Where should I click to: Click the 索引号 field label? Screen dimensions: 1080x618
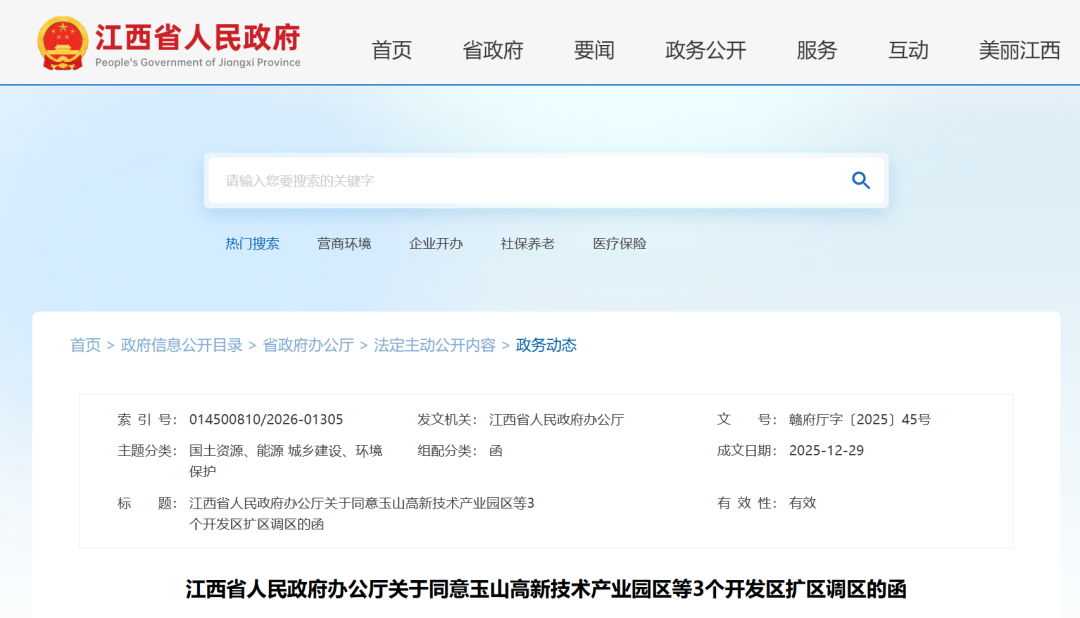(147, 420)
